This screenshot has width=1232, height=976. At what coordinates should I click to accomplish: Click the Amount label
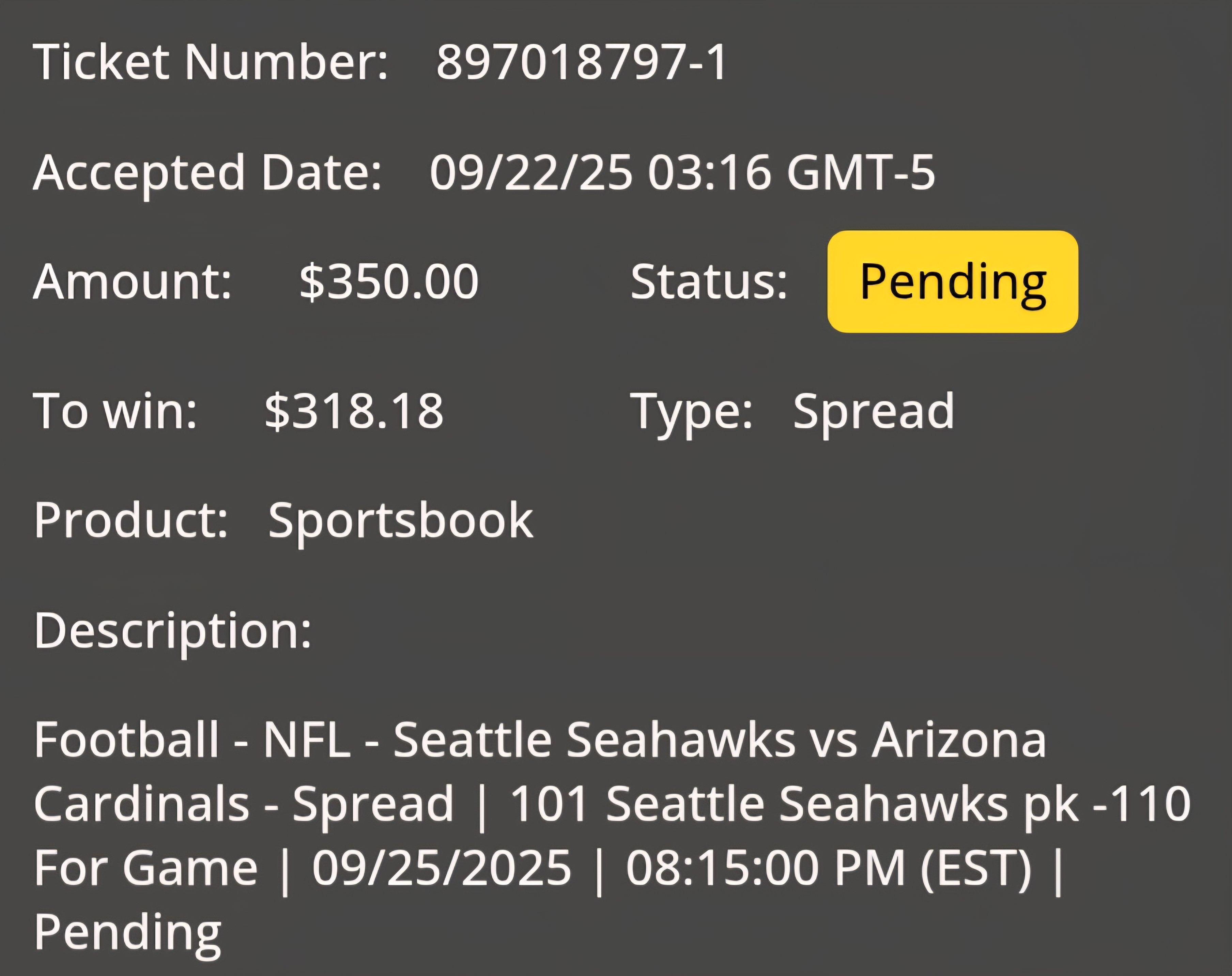click(133, 281)
